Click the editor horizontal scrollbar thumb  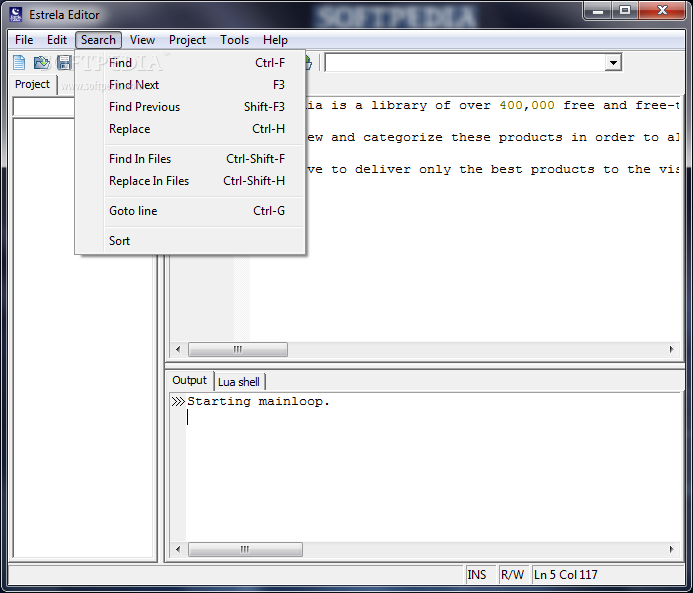(238, 350)
